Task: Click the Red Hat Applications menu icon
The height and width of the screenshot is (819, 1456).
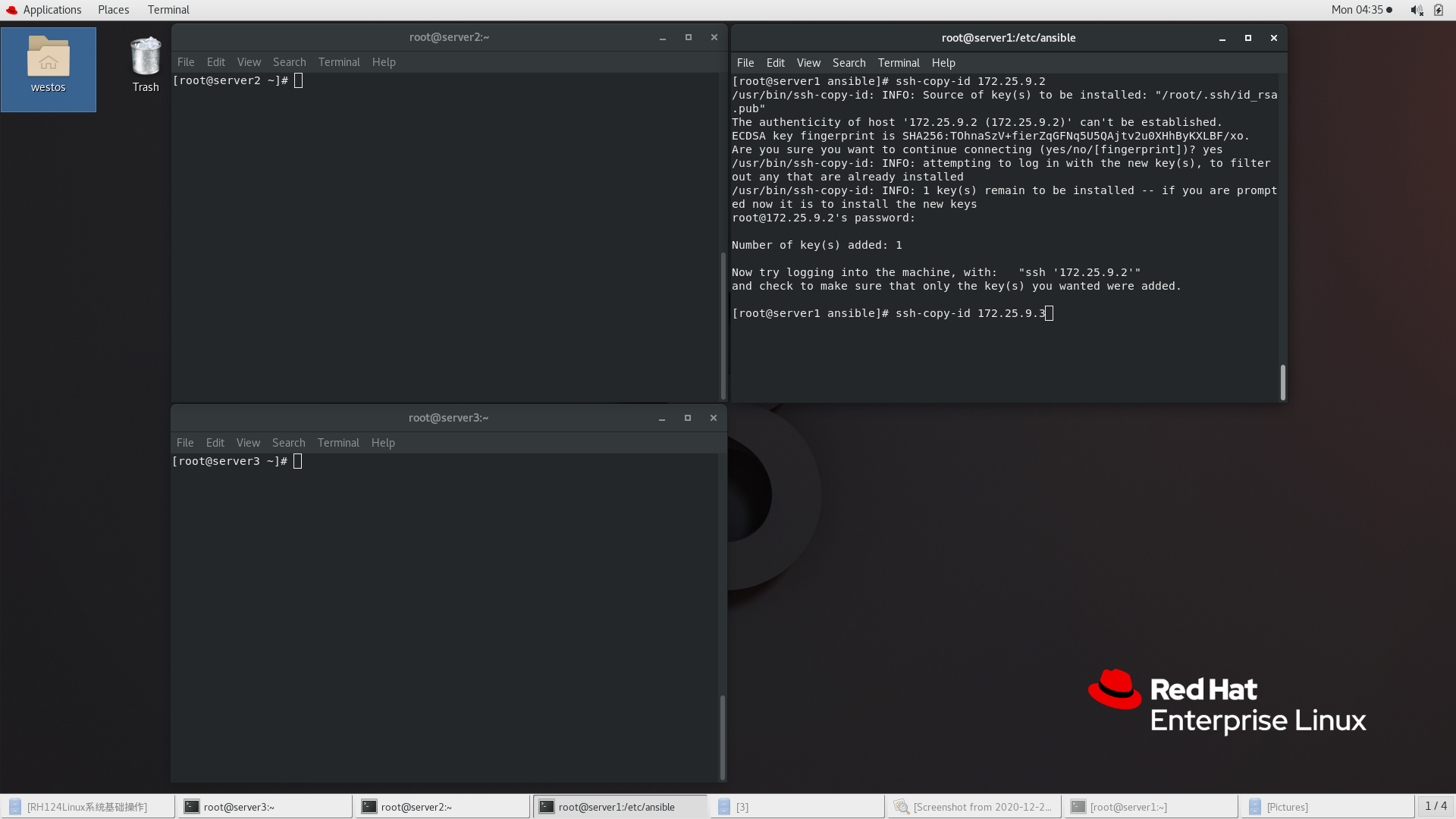Action: pyautogui.click(x=11, y=10)
